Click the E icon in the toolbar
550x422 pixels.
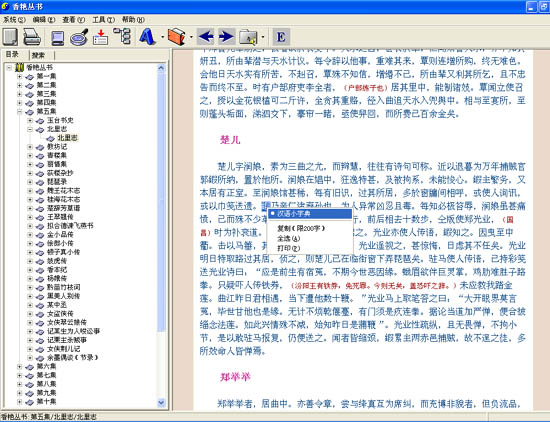pyautogui.click(x=281, y=36)
